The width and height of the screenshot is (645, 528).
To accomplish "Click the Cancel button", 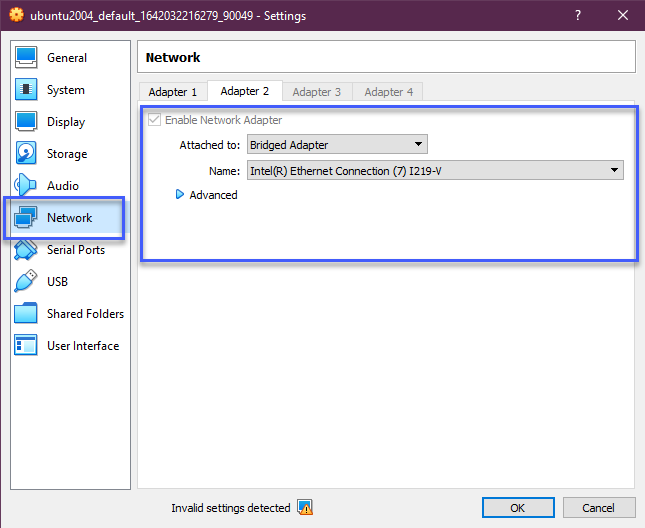I will [597, 508].
